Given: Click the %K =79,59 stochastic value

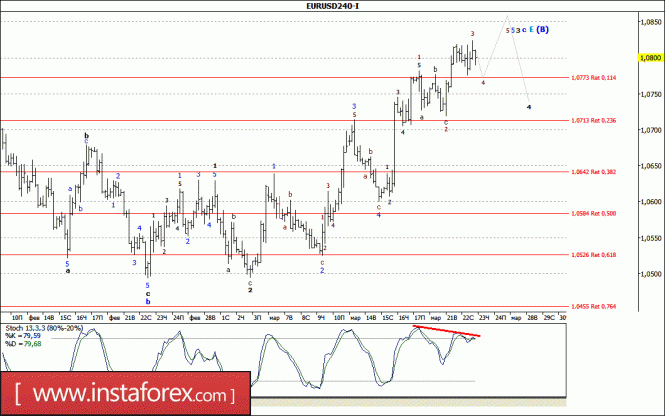Looking at the screenshot, I should (x=23, y=336).
